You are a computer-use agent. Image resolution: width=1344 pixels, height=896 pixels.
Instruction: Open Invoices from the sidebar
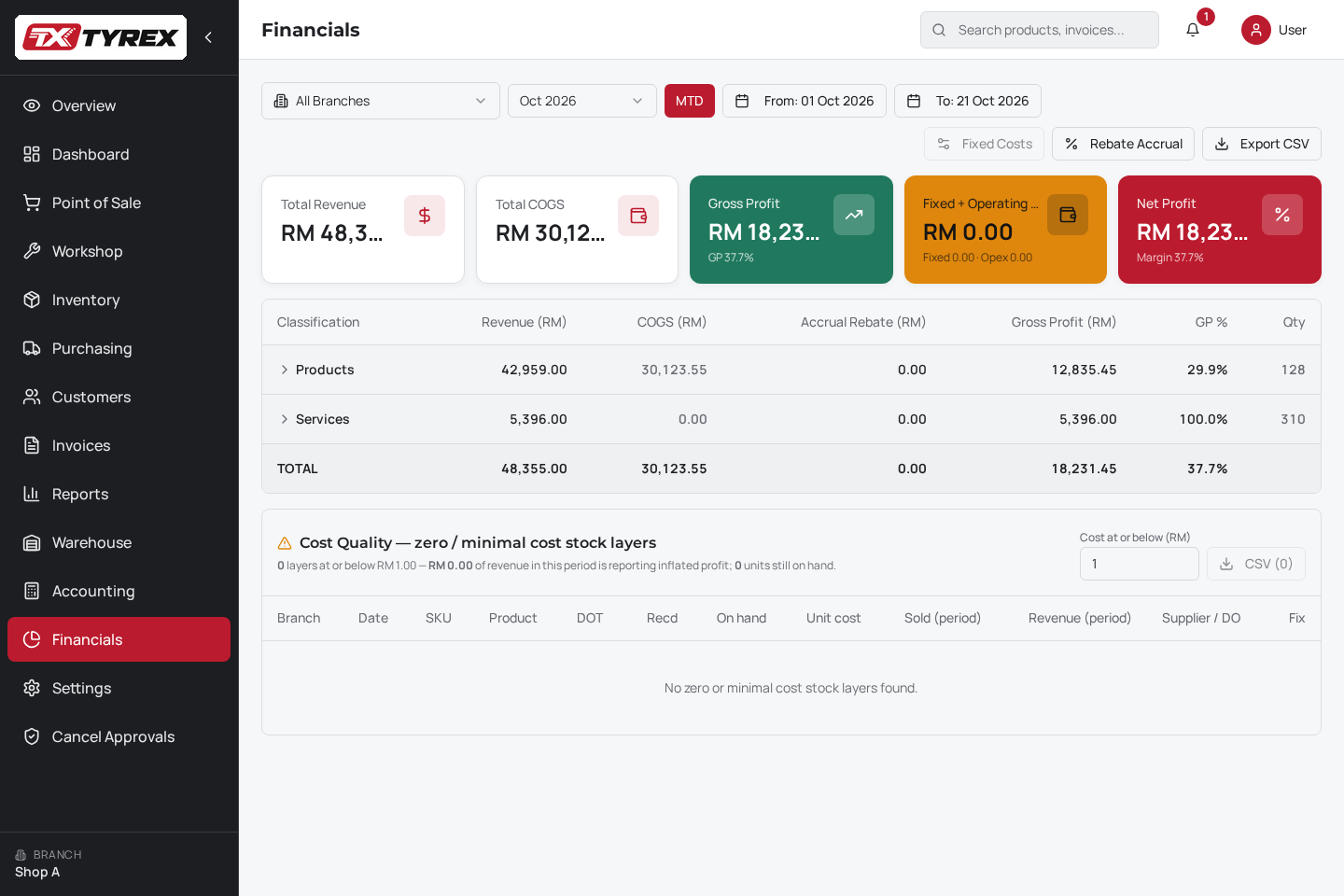(119, 445)
